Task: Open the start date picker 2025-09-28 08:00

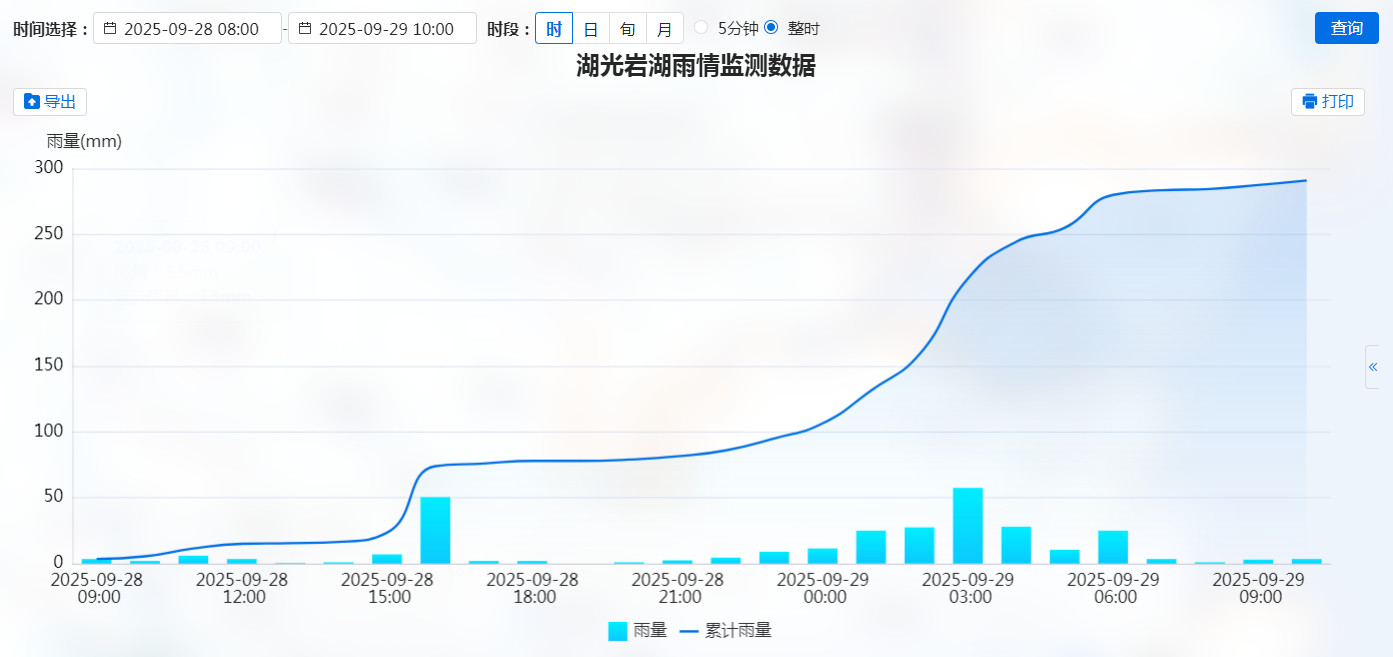Action: (x=191, y=29)
